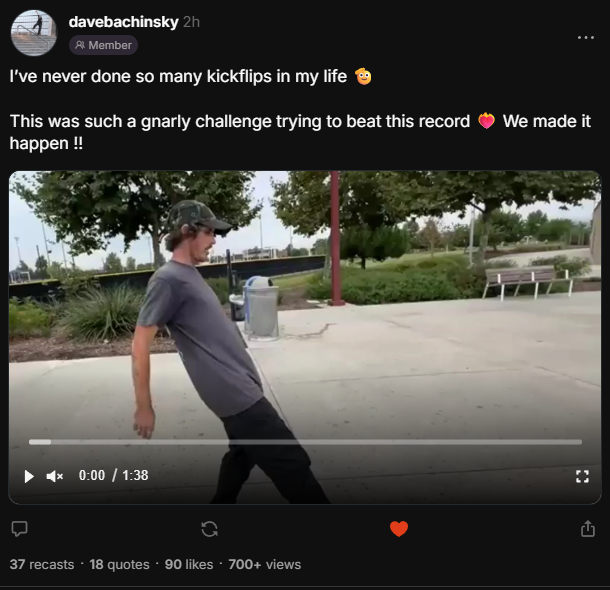
Task: Enter fullscreen video mode
Action: 582,476
